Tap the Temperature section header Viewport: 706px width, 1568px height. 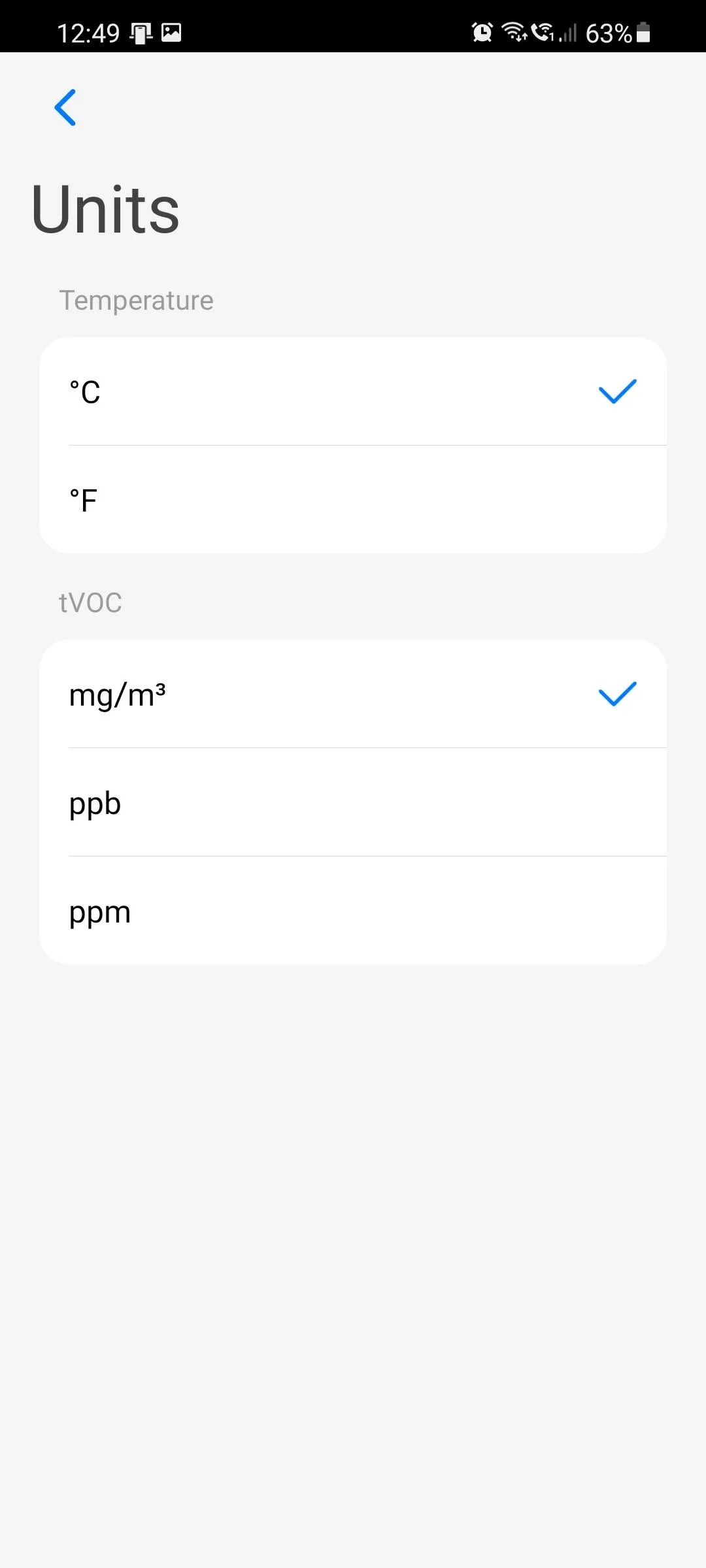click(136, 301)
